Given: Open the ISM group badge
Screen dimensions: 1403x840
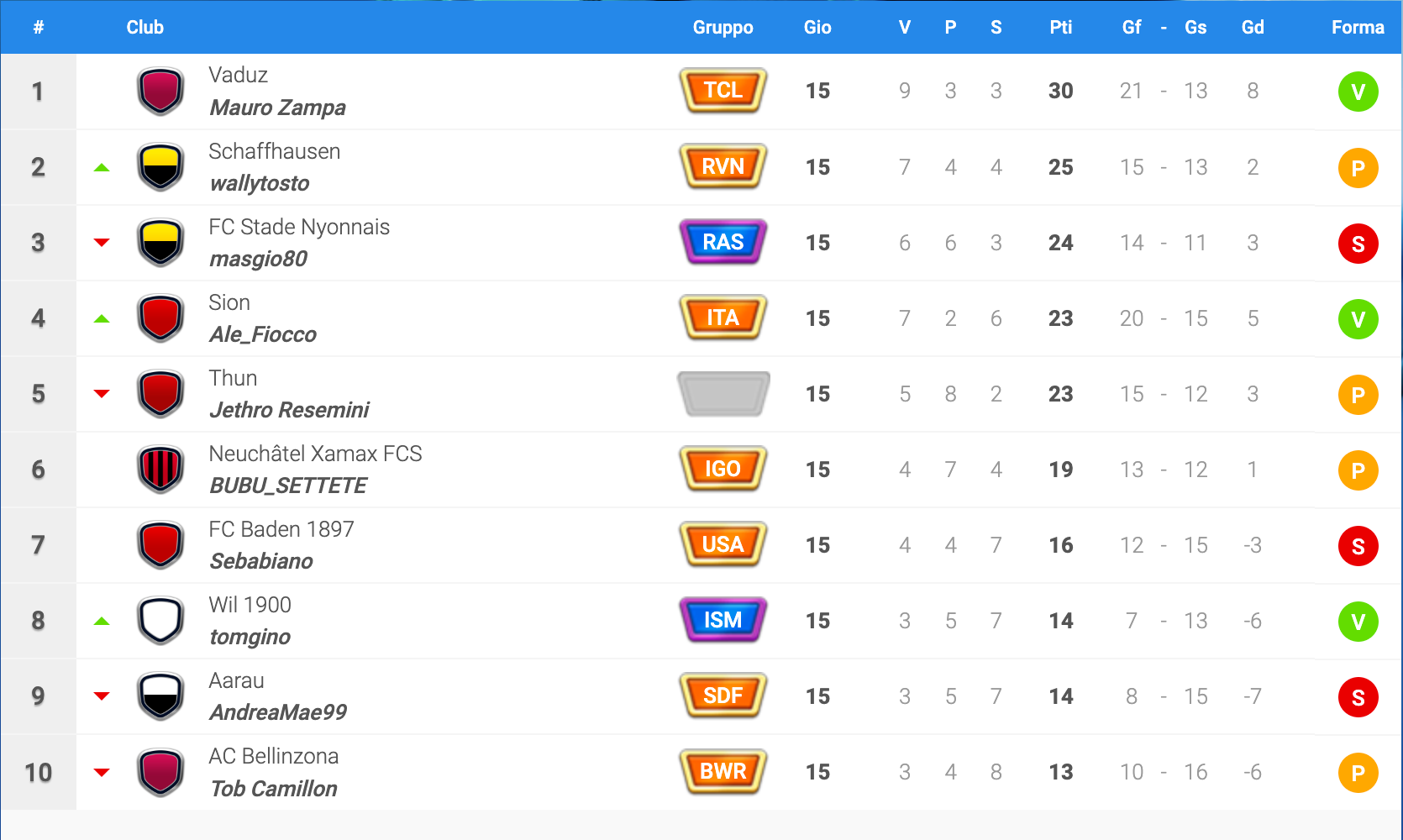Looking at the screenshot, I should [723, 620].
